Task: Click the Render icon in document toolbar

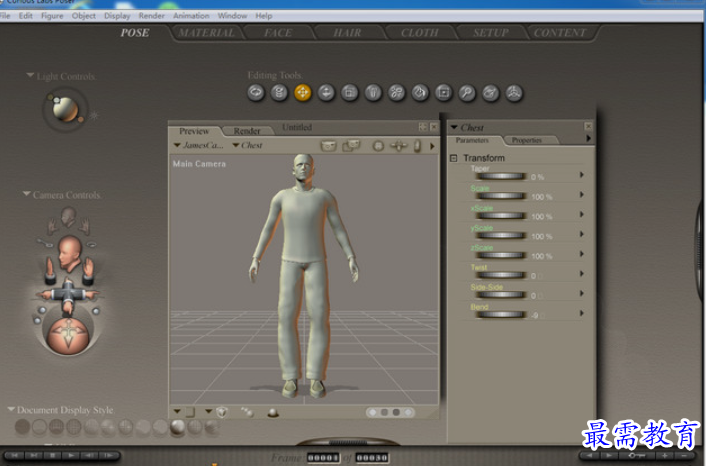Action: 329,146
